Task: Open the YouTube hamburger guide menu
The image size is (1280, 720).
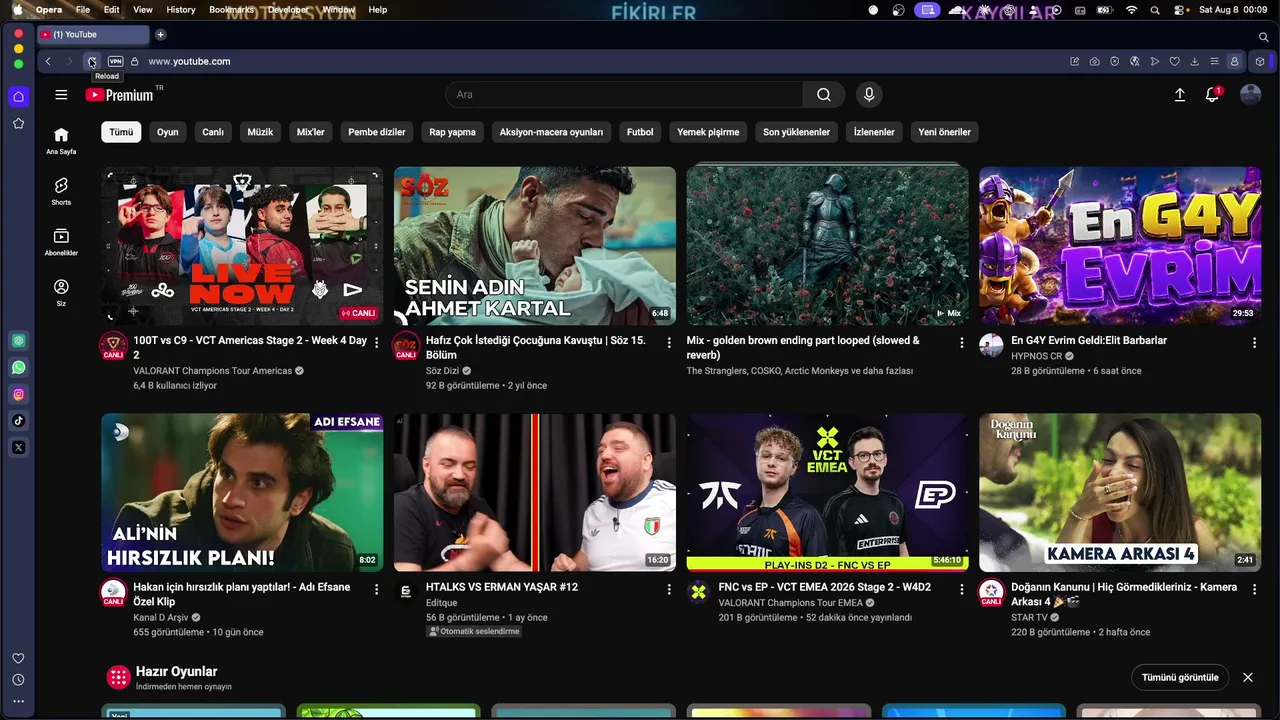Action: pos(61,94)
